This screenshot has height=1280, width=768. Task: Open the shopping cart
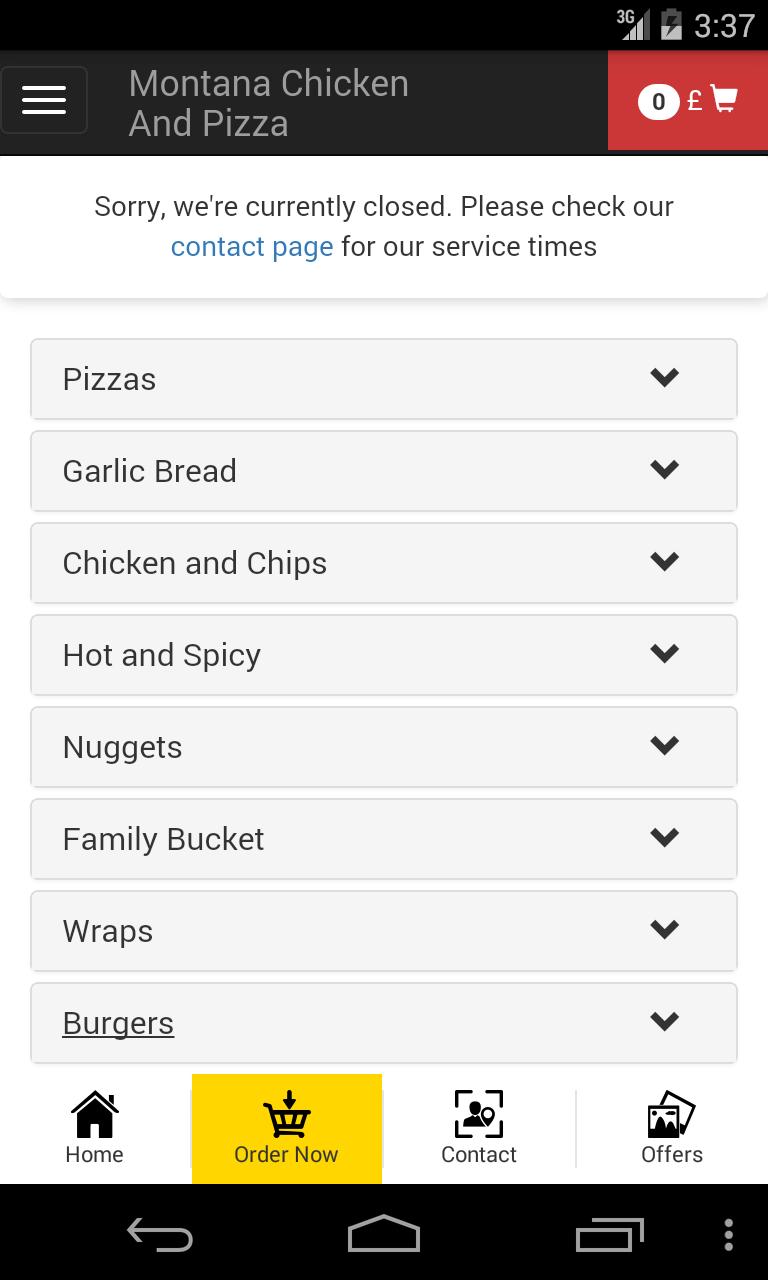coord(688,101)
